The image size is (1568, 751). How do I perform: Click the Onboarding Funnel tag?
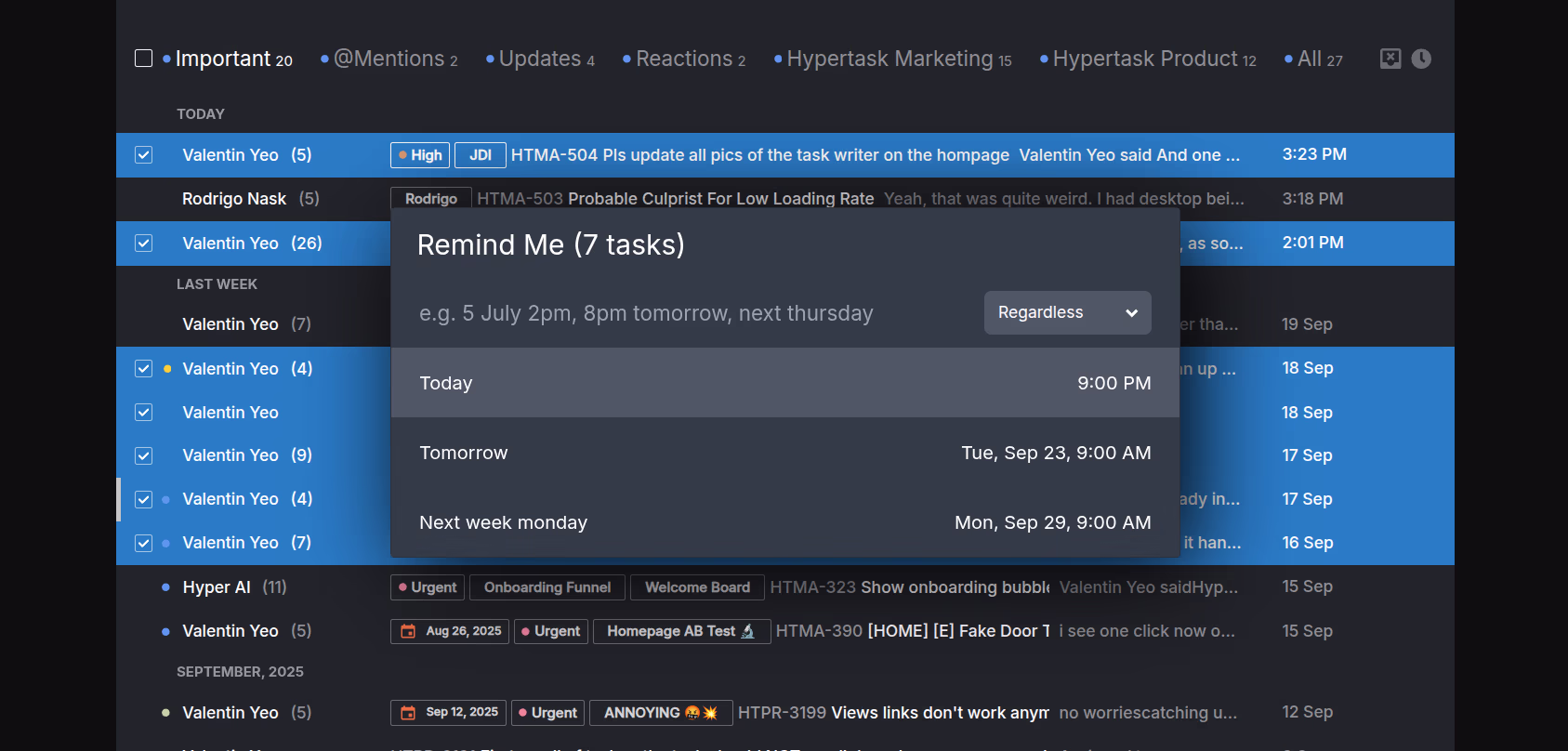coord(547,587)
